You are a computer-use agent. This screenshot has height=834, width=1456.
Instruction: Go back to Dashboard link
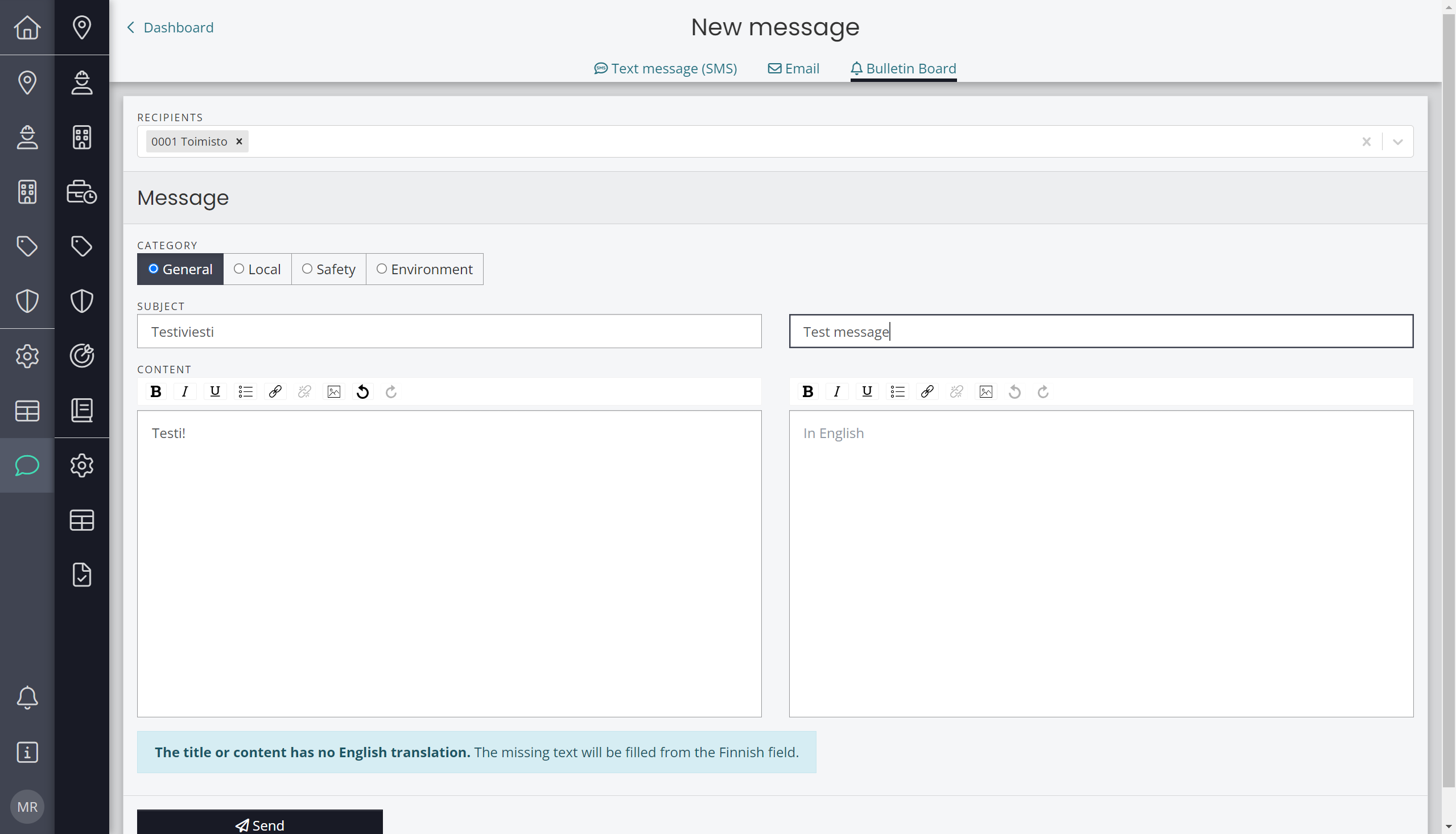tap(170, 27)
